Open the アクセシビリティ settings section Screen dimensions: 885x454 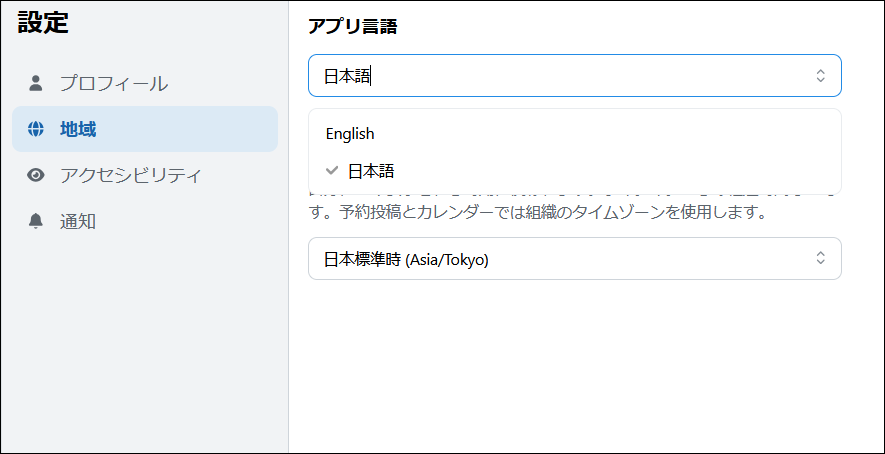click(x=145, y=175)
